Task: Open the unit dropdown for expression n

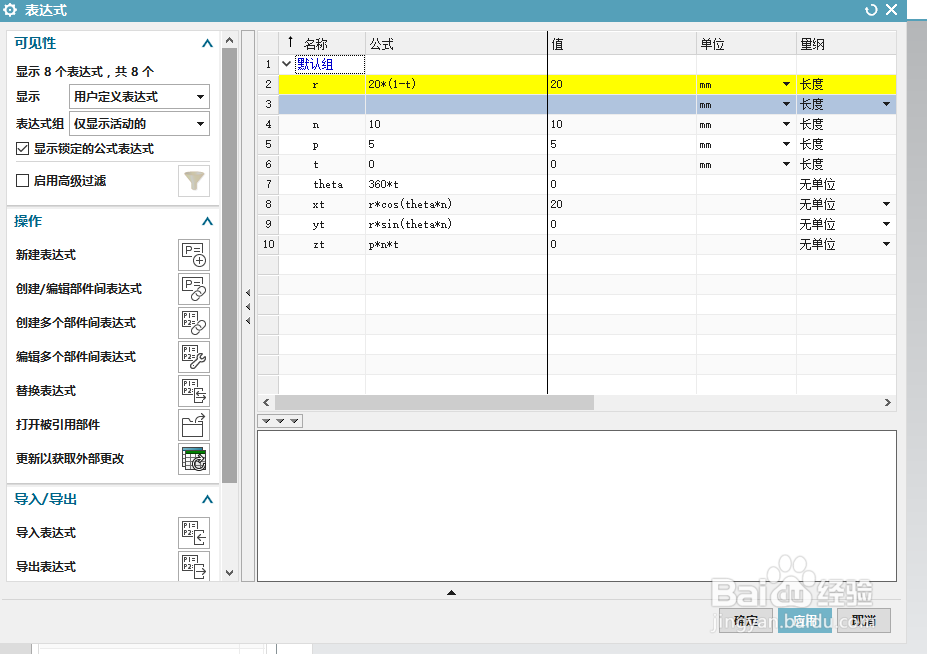Action: tap(786, 124)
